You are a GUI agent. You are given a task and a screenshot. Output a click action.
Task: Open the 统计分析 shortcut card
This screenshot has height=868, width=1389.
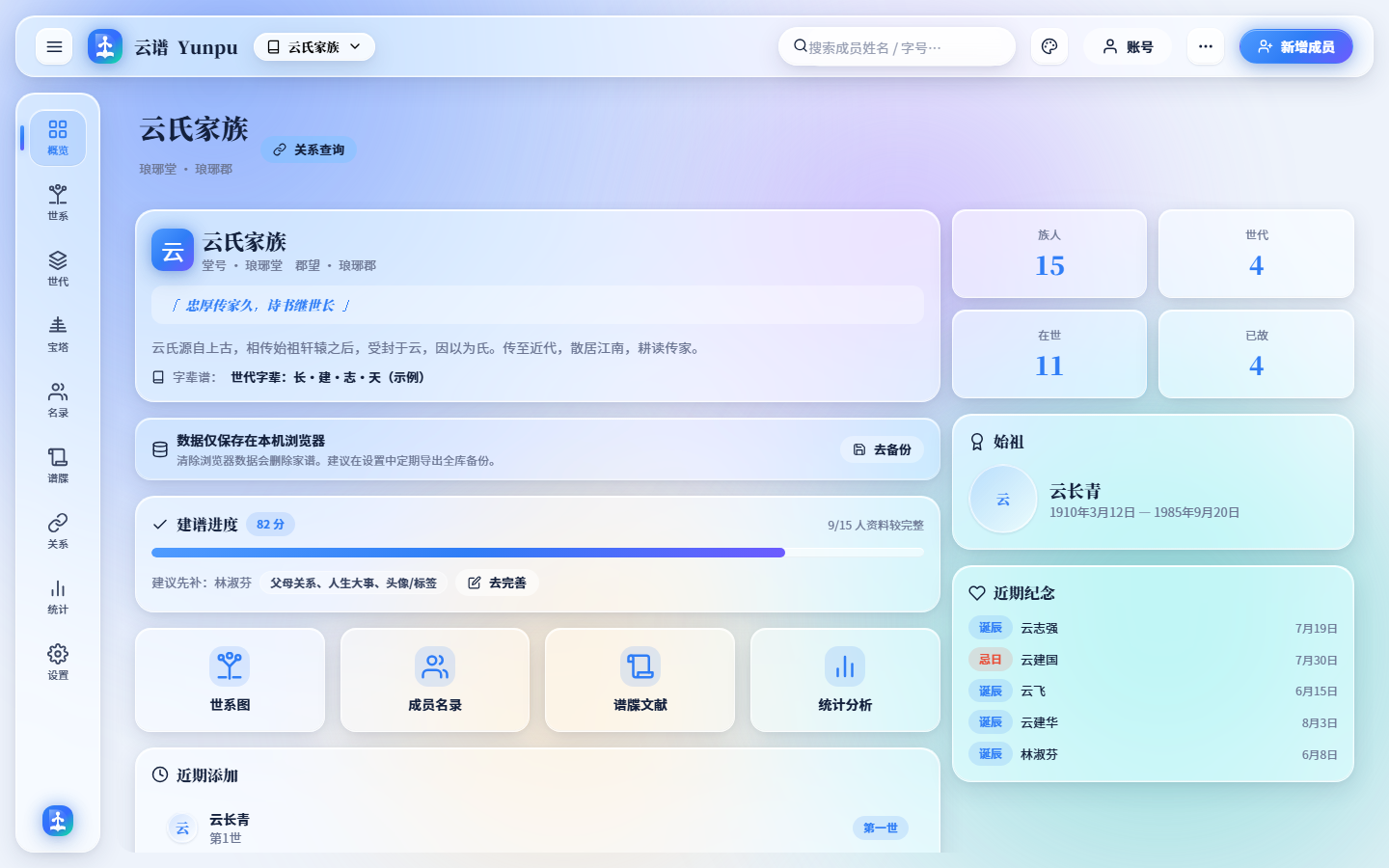point(845,680)
